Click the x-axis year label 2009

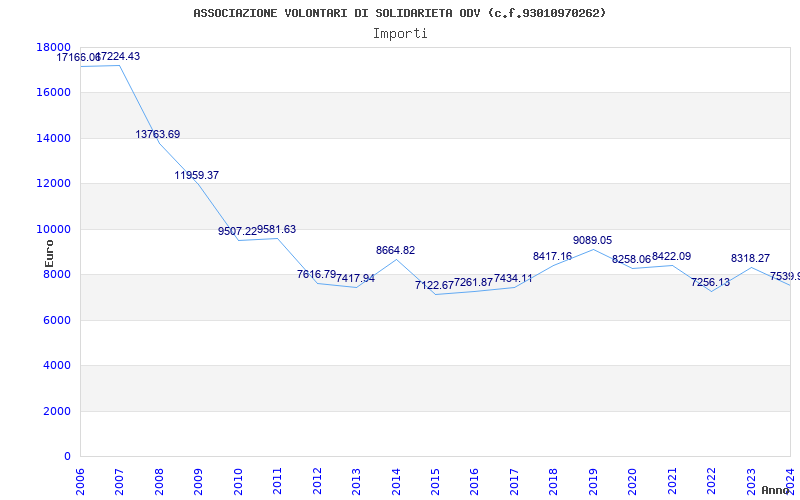[198, 481]
